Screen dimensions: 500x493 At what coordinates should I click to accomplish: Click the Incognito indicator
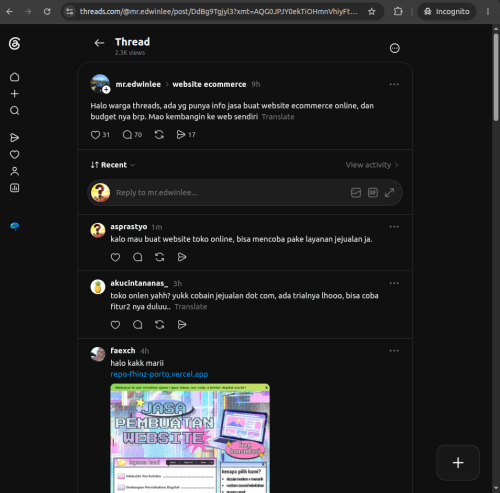point(446,12)
